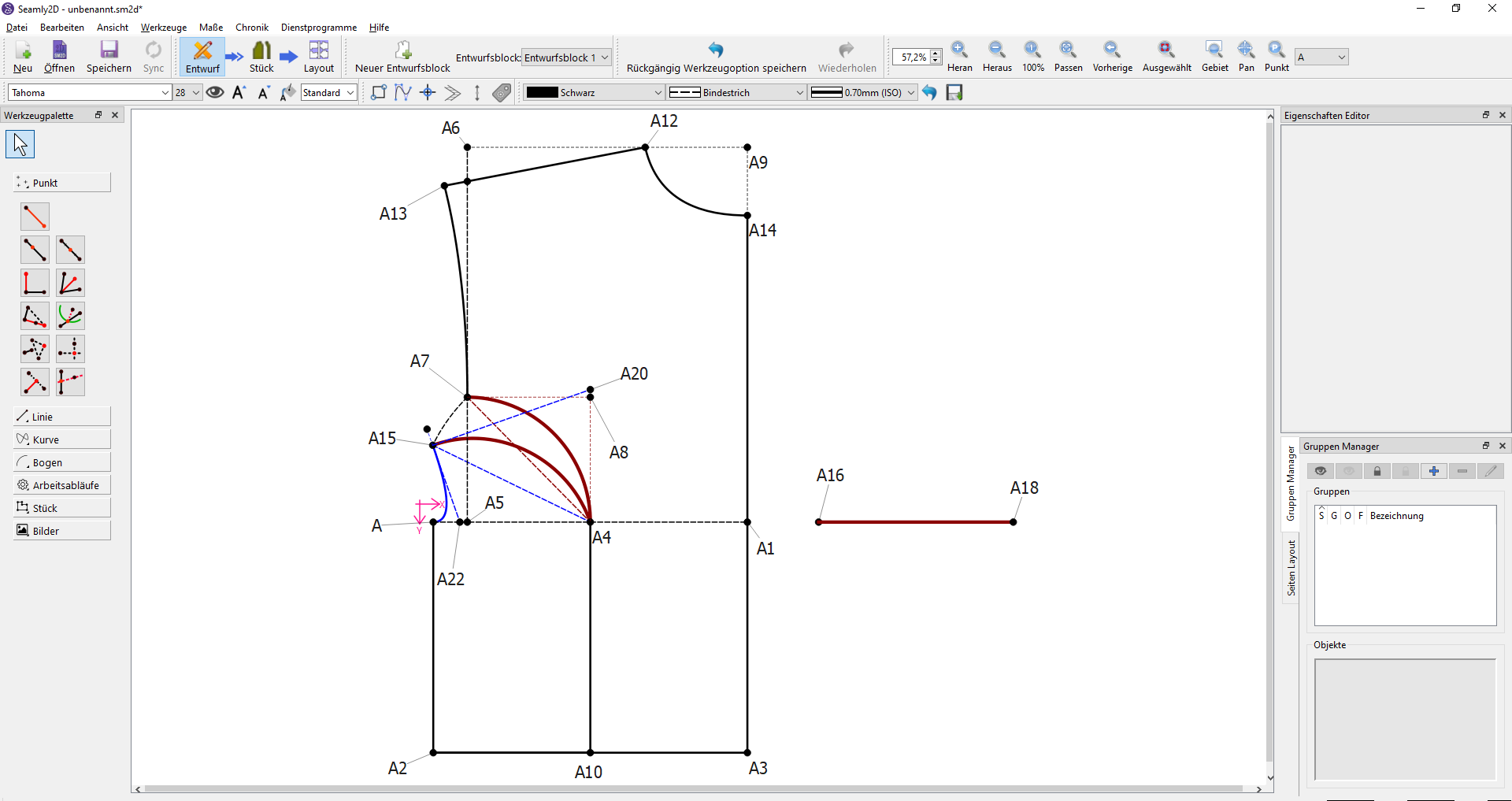Viewport: 1512px width, 801px height.
Task: Switch to the Seiten Layout tab
Action: click(1291, 568)
